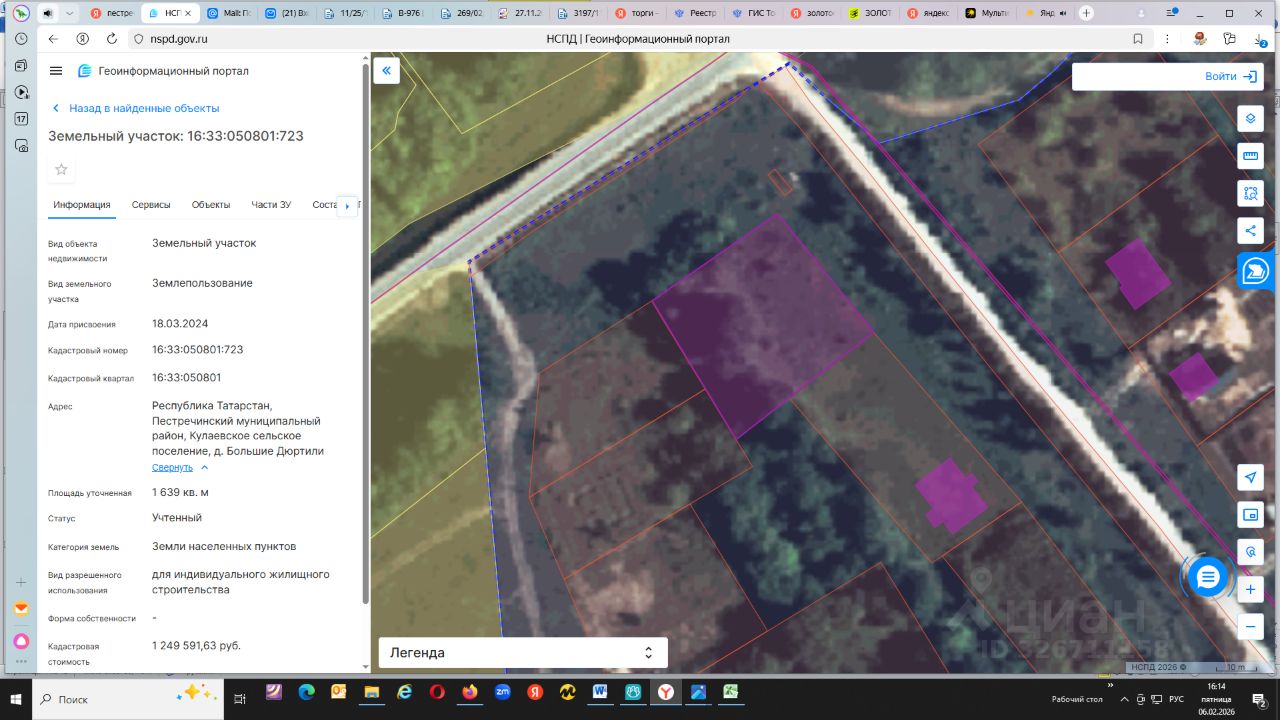
Task: Switch to the Сервисы tab
Action: tap(151, 205)
